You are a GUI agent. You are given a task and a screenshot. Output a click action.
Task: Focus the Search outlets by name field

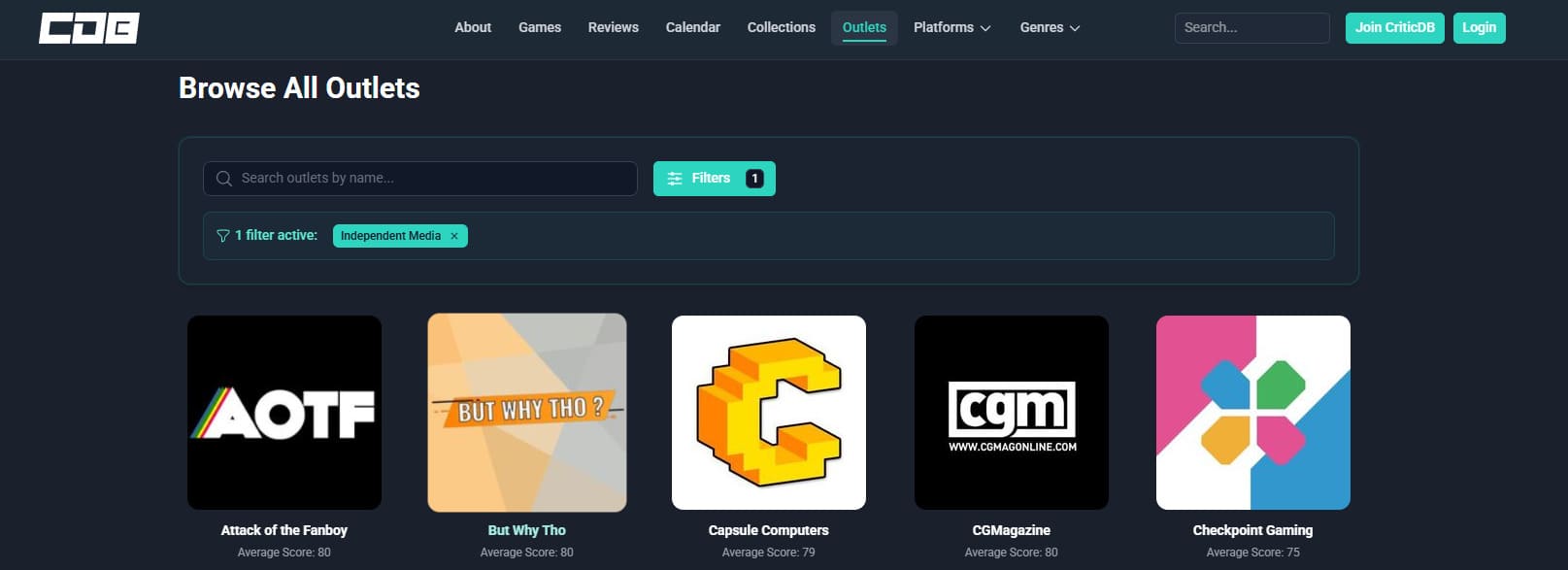tap(419, 179)
